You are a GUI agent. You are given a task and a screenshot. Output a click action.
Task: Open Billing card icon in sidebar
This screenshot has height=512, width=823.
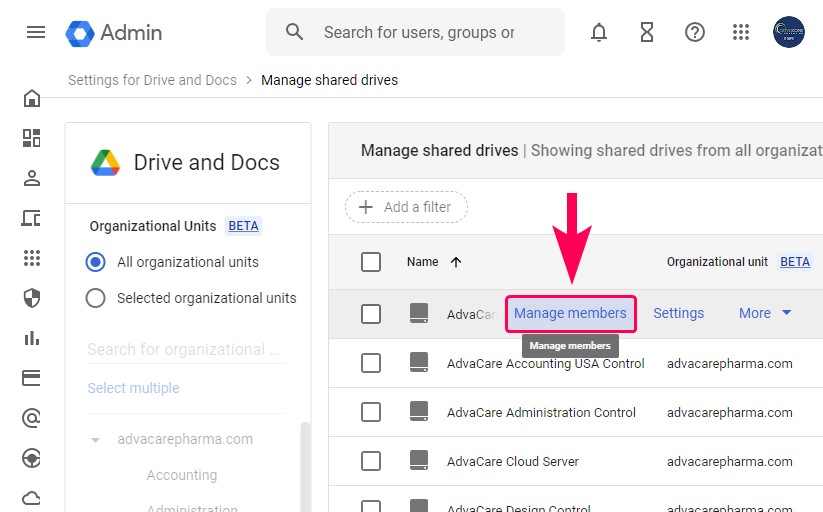(x=31, y=378)
